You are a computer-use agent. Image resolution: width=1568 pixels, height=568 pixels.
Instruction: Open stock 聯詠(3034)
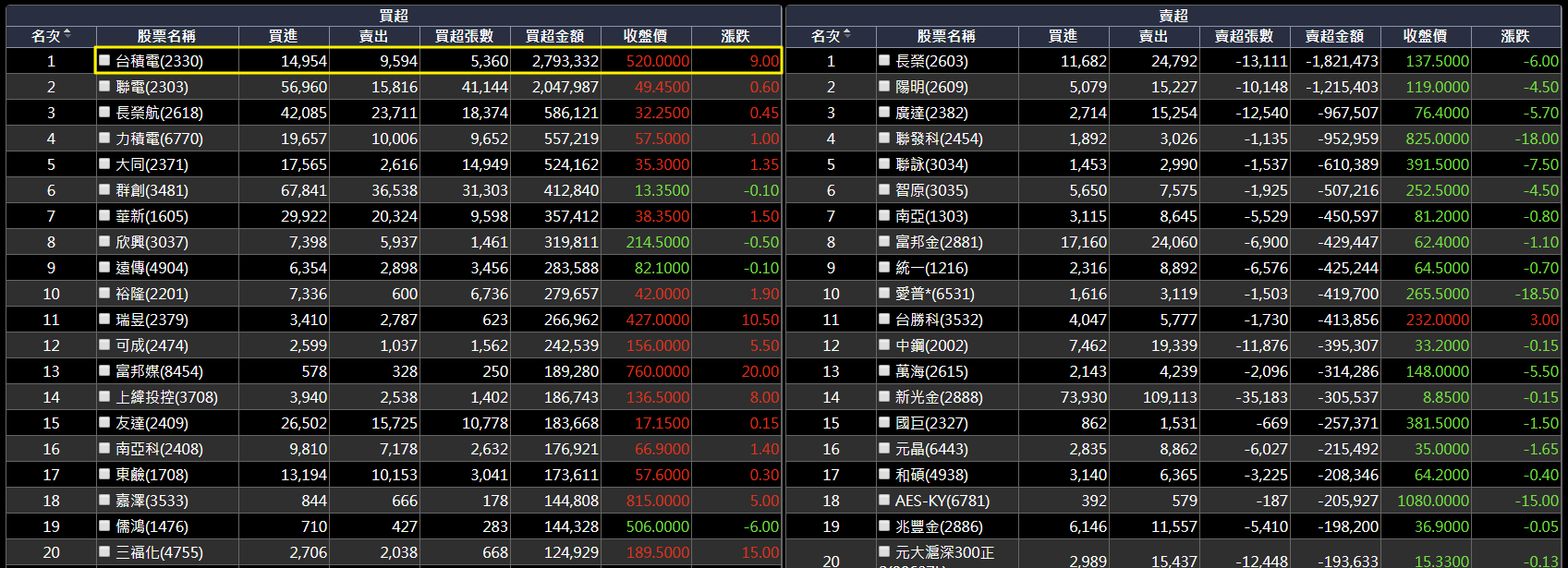[931, 164]
